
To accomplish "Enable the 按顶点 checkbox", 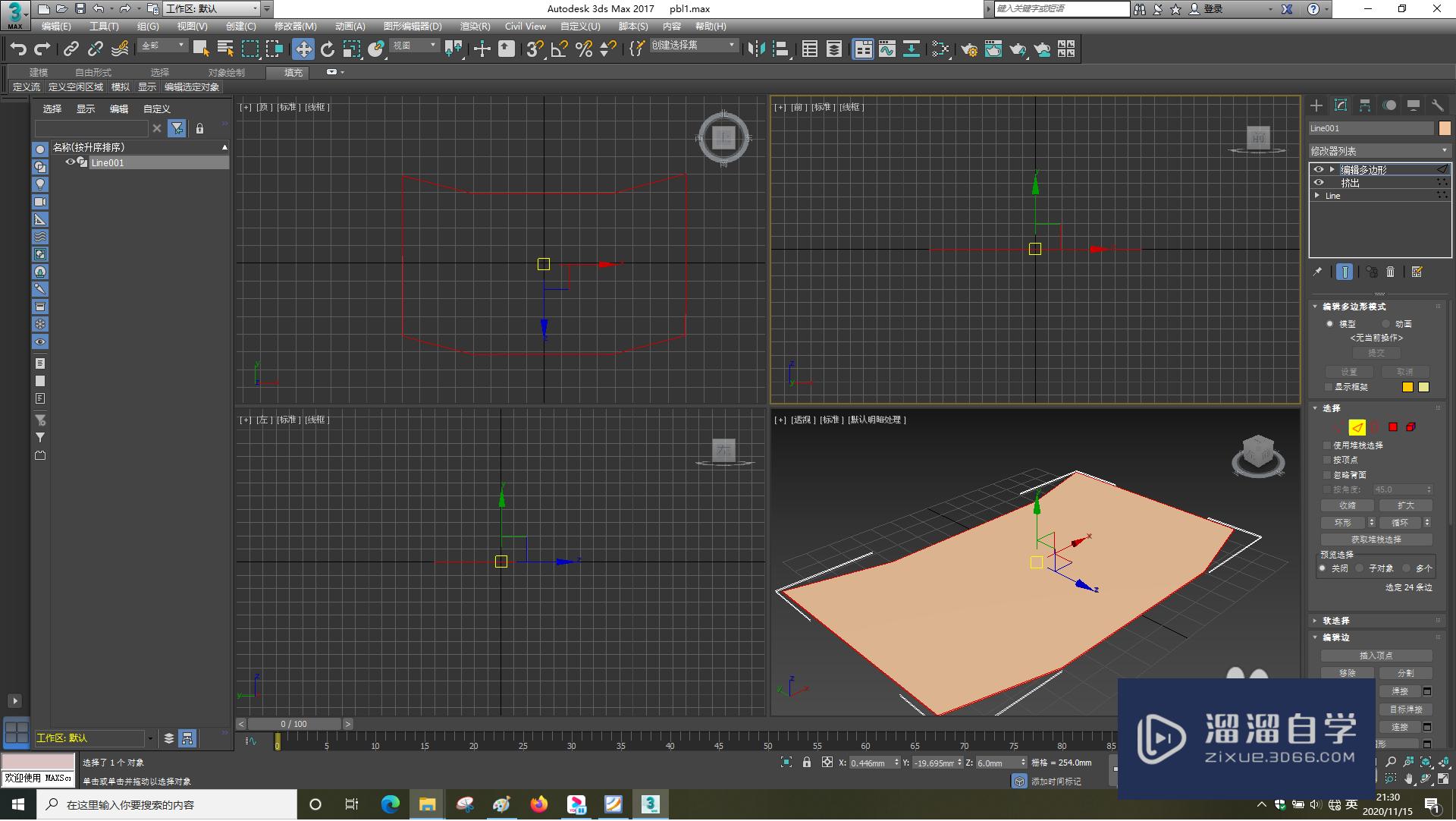I will (1328, 460).
